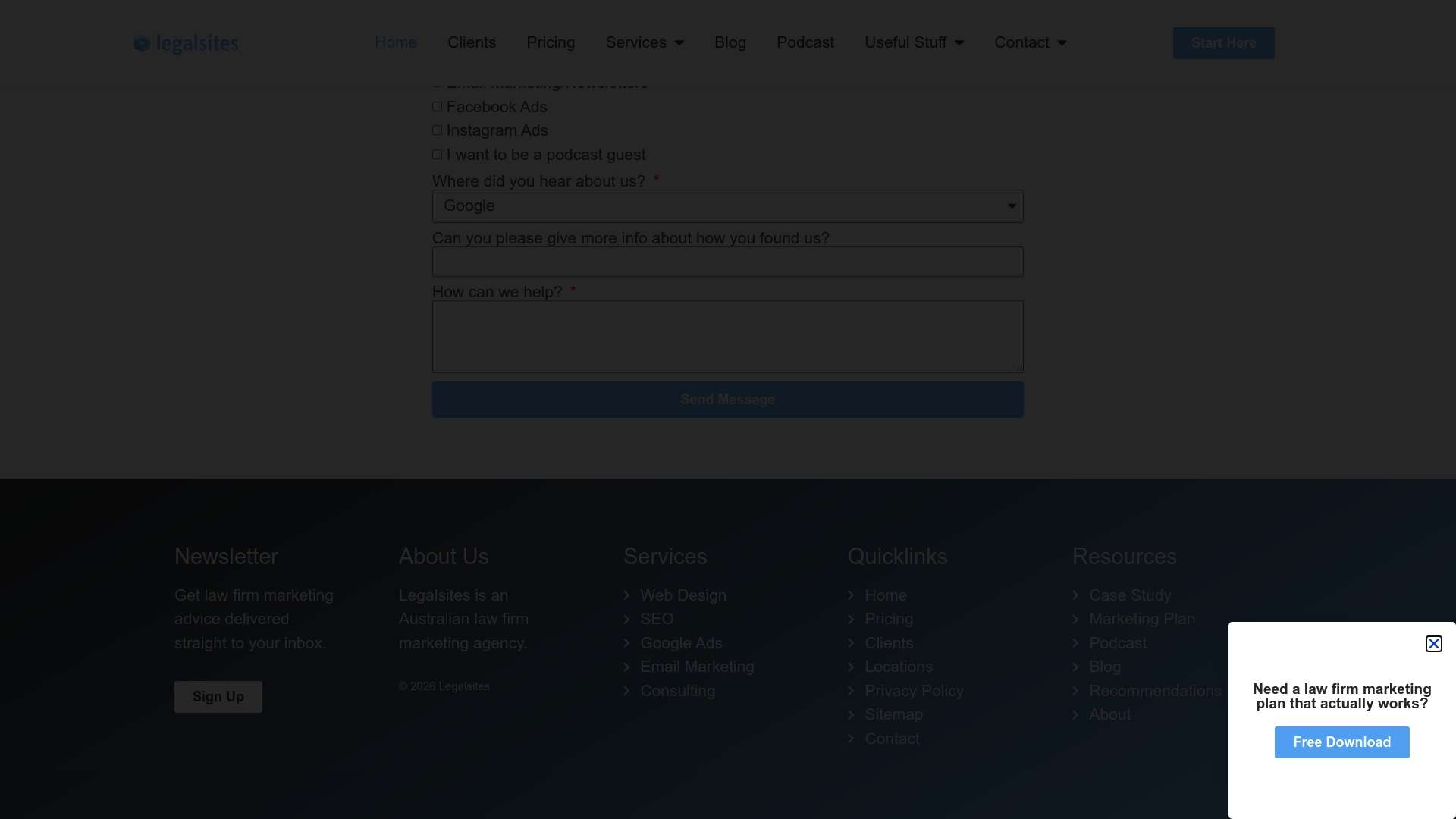
Task: Click the Sign Up newsletter button
Action: point(218,696)
